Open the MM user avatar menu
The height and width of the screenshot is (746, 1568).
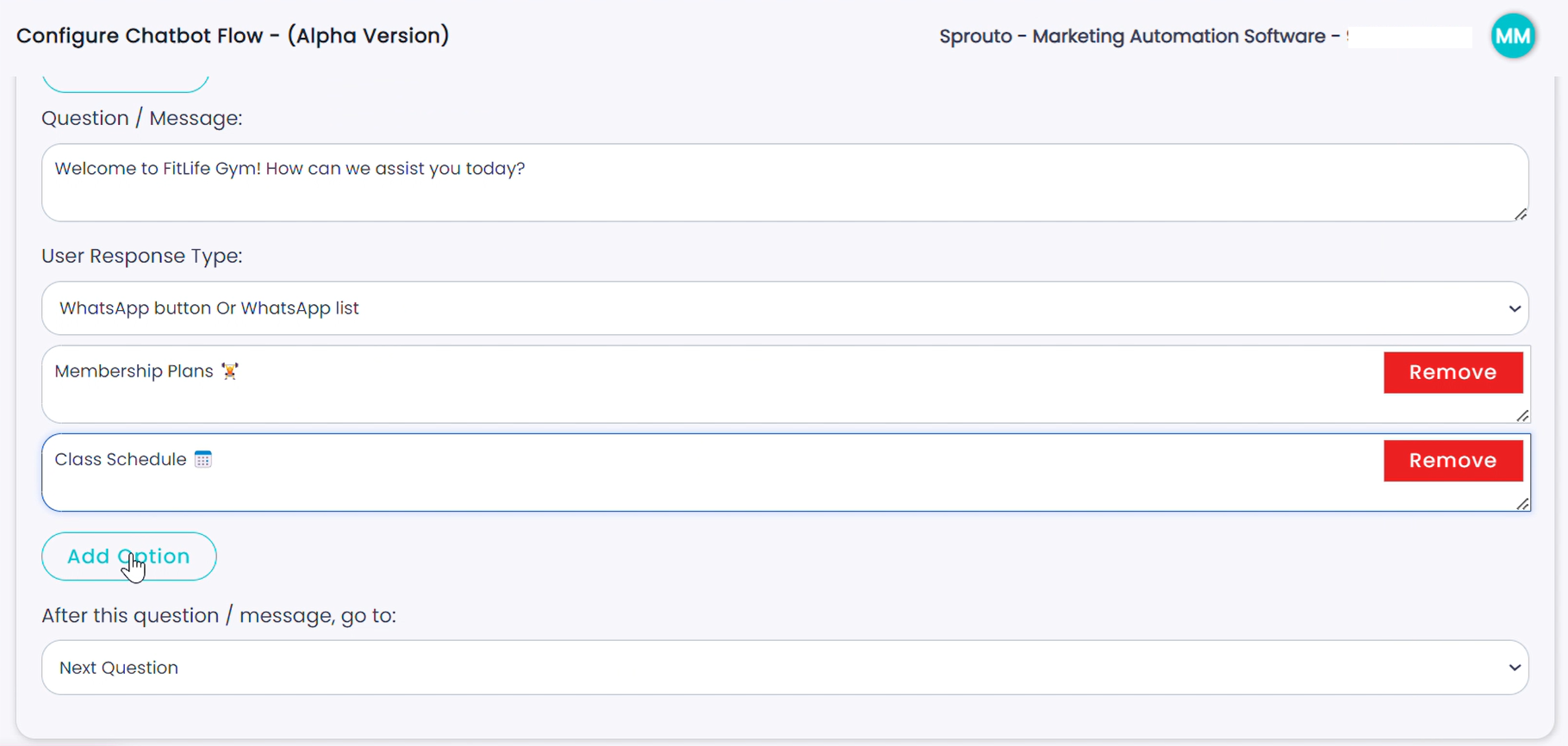pos(1513,36)
